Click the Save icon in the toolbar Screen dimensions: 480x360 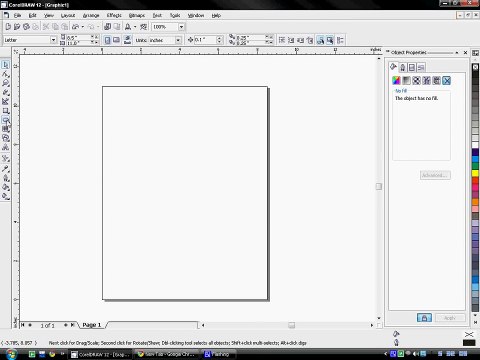point(26,27)
